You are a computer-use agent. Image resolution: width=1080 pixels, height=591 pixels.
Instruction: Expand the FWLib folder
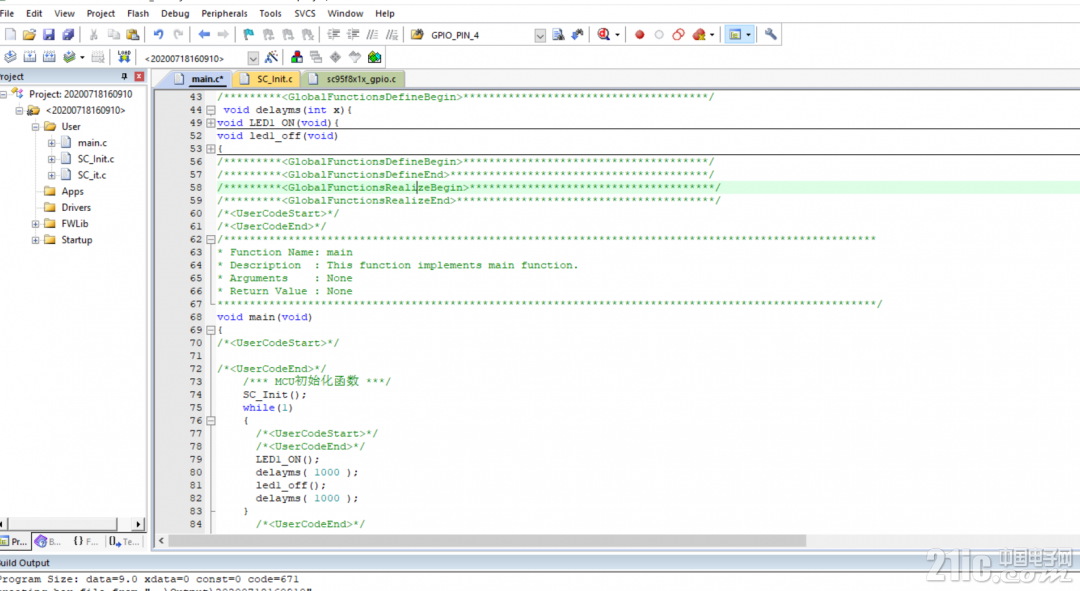pyautogui.click(x=35, y=224)
